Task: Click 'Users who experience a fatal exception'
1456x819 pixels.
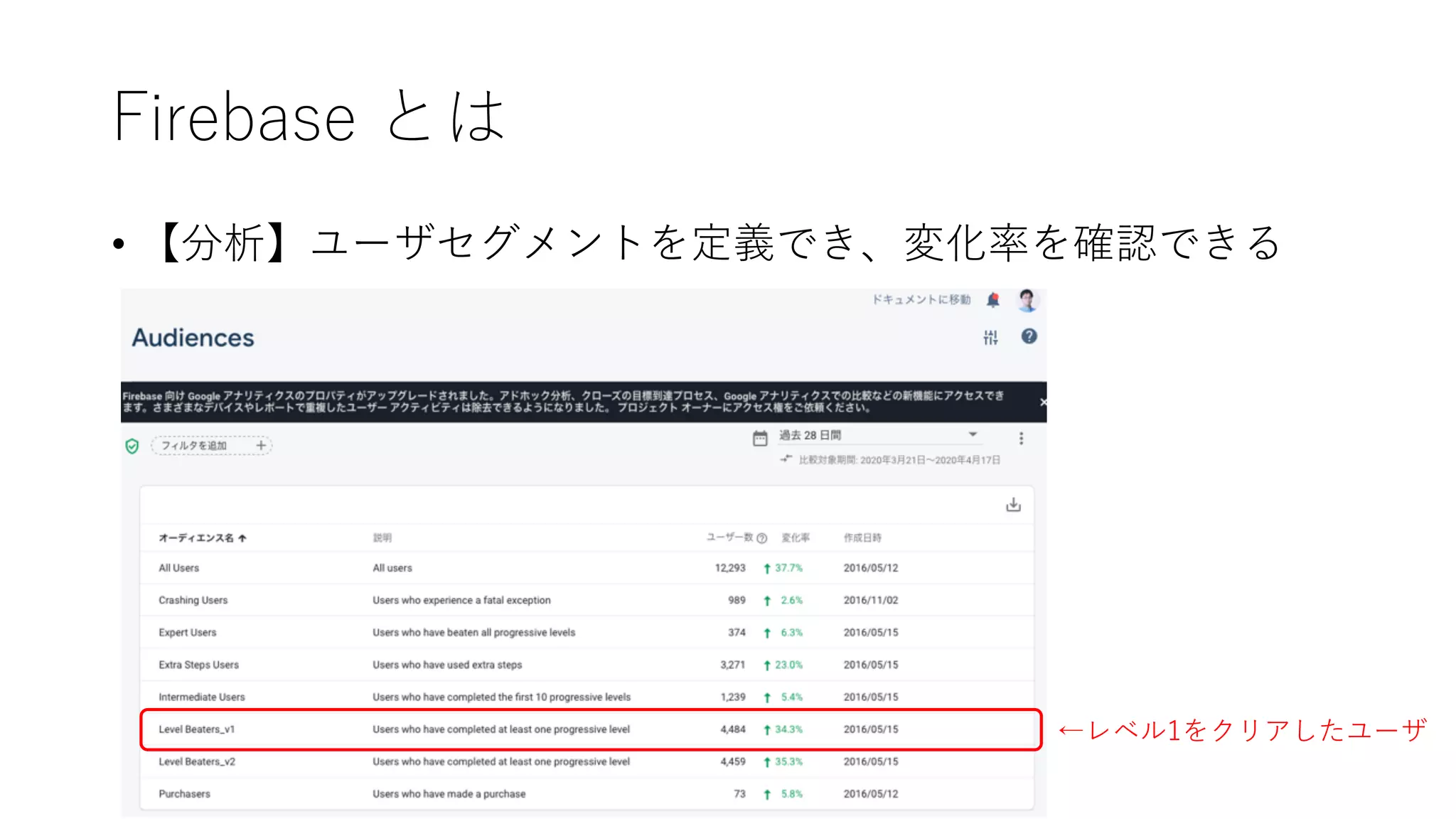Action: coord(461,600)
